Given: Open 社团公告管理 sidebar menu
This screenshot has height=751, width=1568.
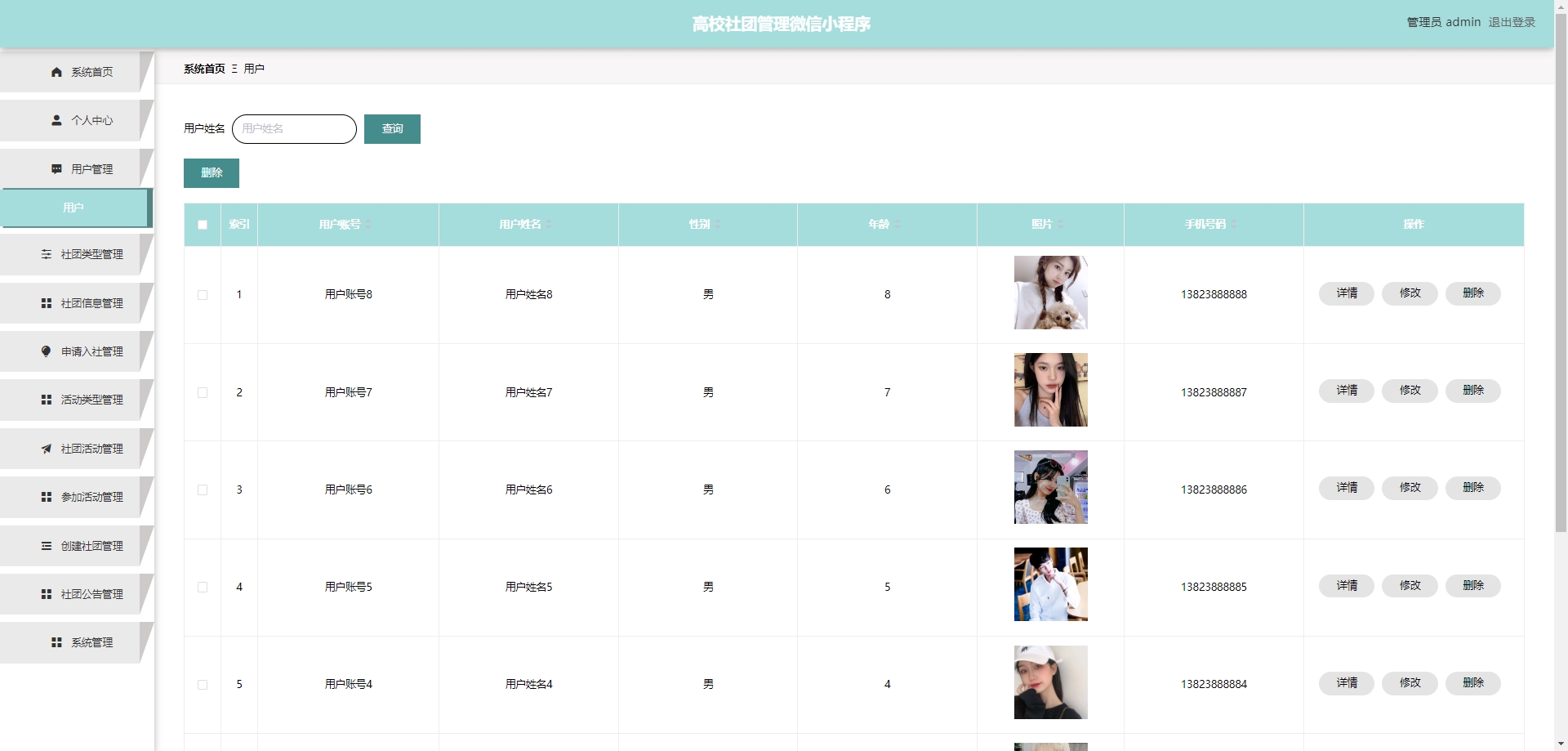Looking at the screenshot, I should (x=77, y=594).
